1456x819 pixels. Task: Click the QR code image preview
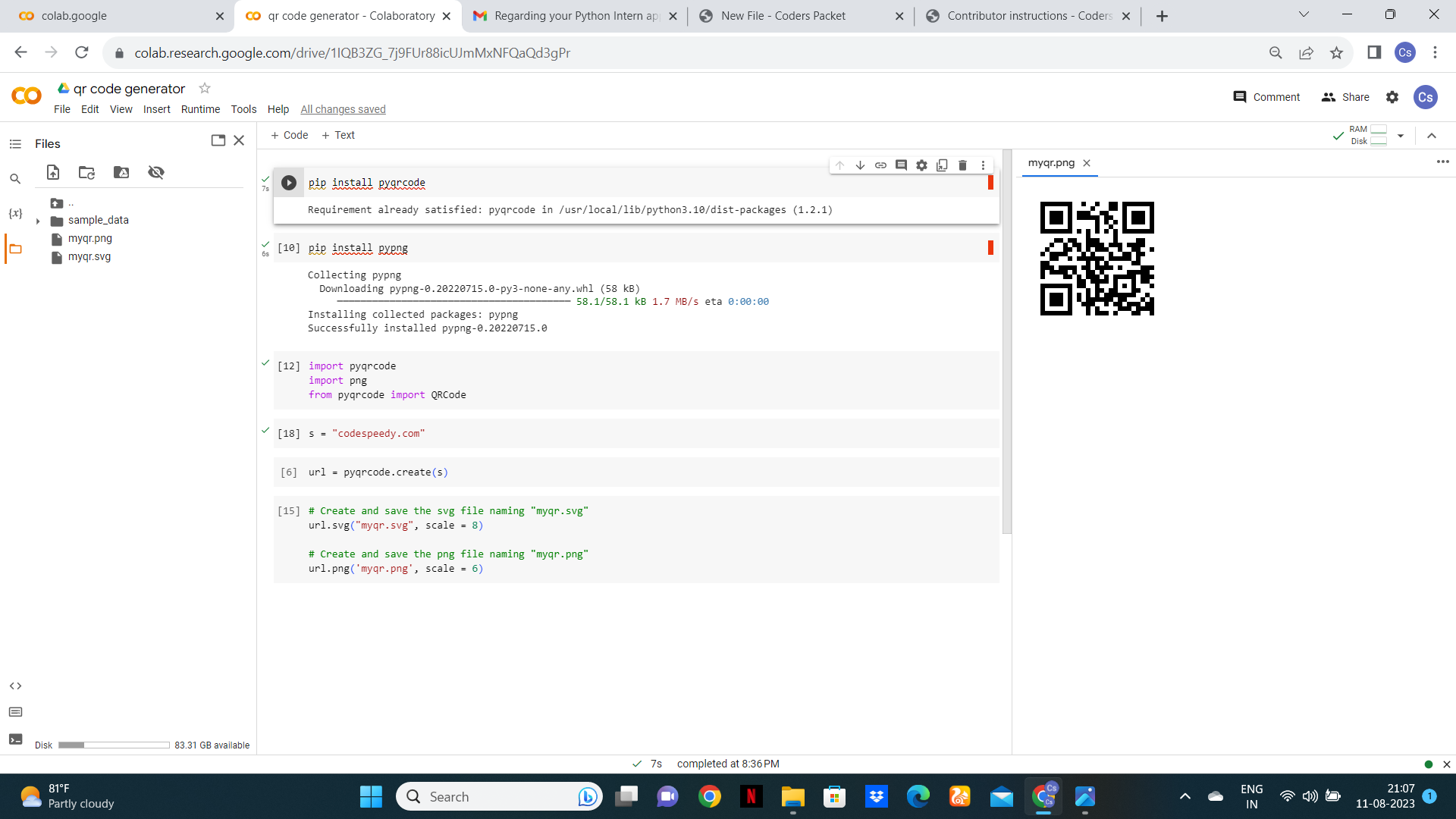pos(1097,259)
